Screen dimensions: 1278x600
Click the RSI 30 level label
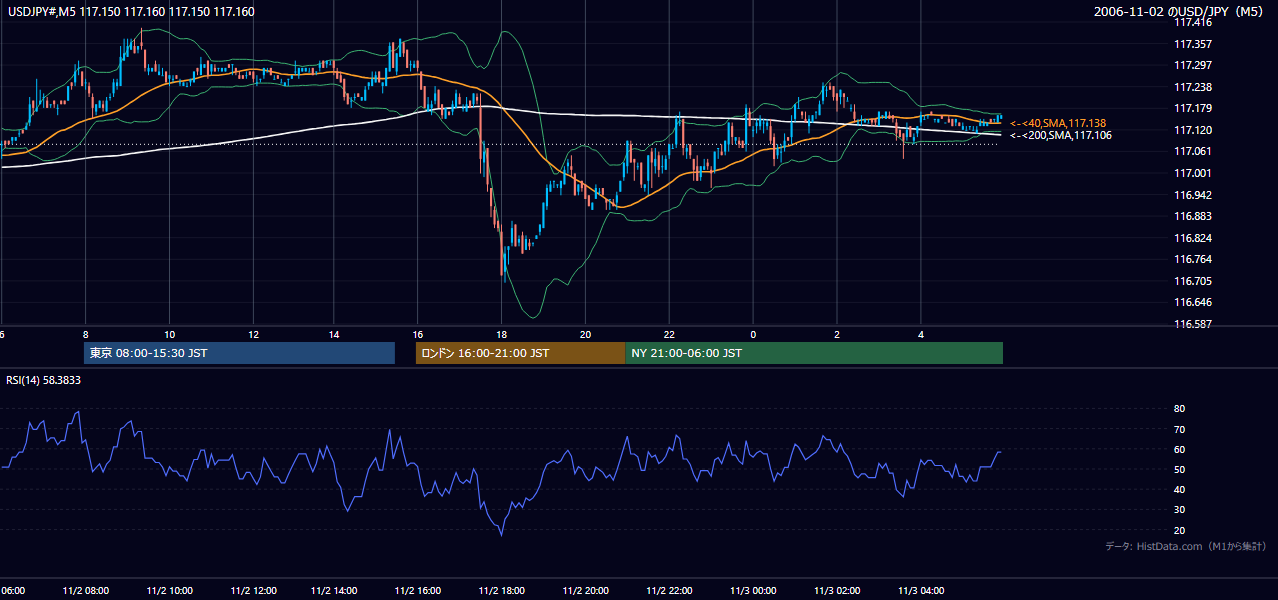pos(1179,510)
